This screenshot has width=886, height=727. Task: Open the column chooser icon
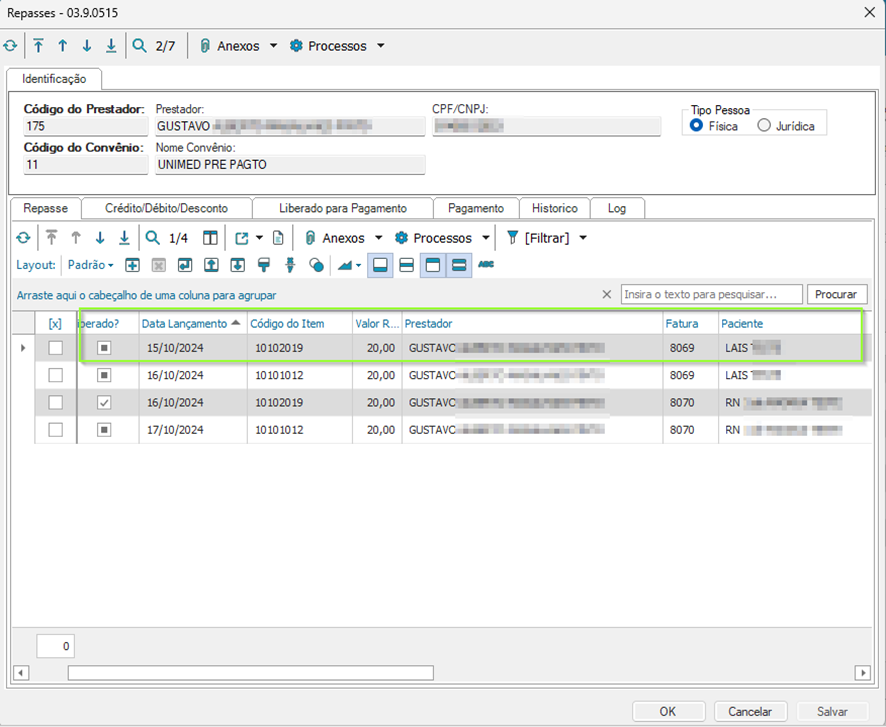[x=210, y=238]
